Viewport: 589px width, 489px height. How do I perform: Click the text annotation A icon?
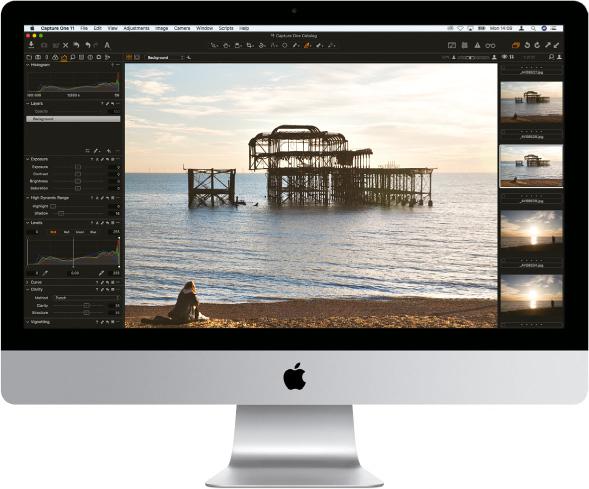[x=107, y=45]
